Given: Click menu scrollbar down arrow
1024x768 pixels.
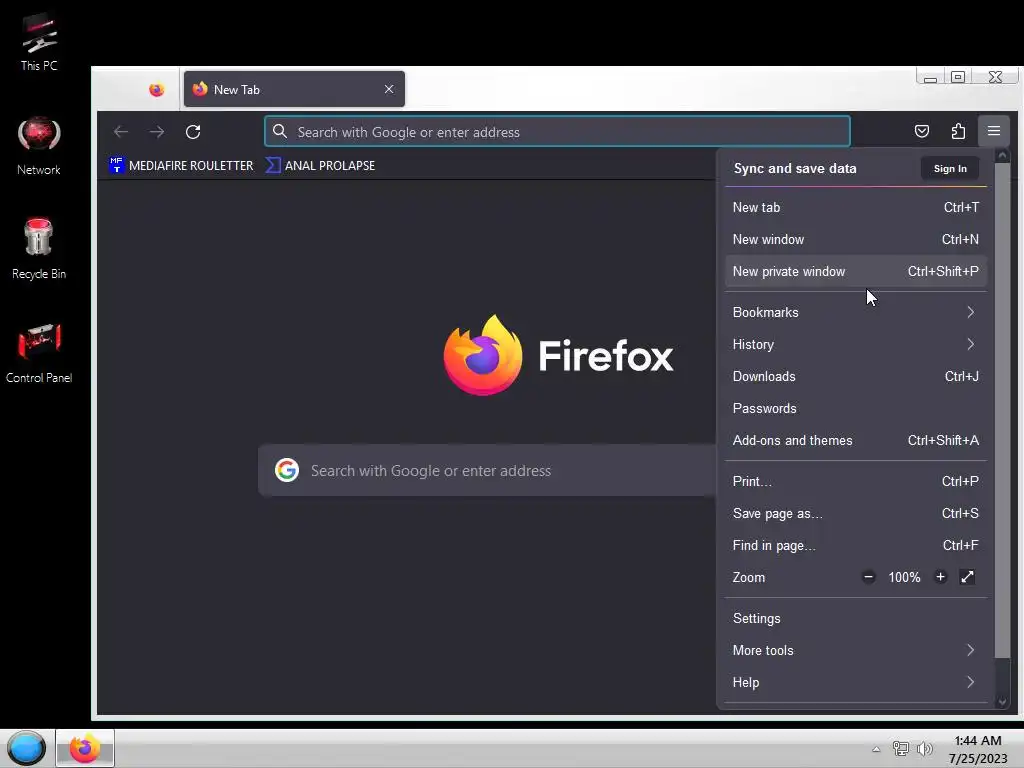Looking at the screenshot, I should 1002,701.
